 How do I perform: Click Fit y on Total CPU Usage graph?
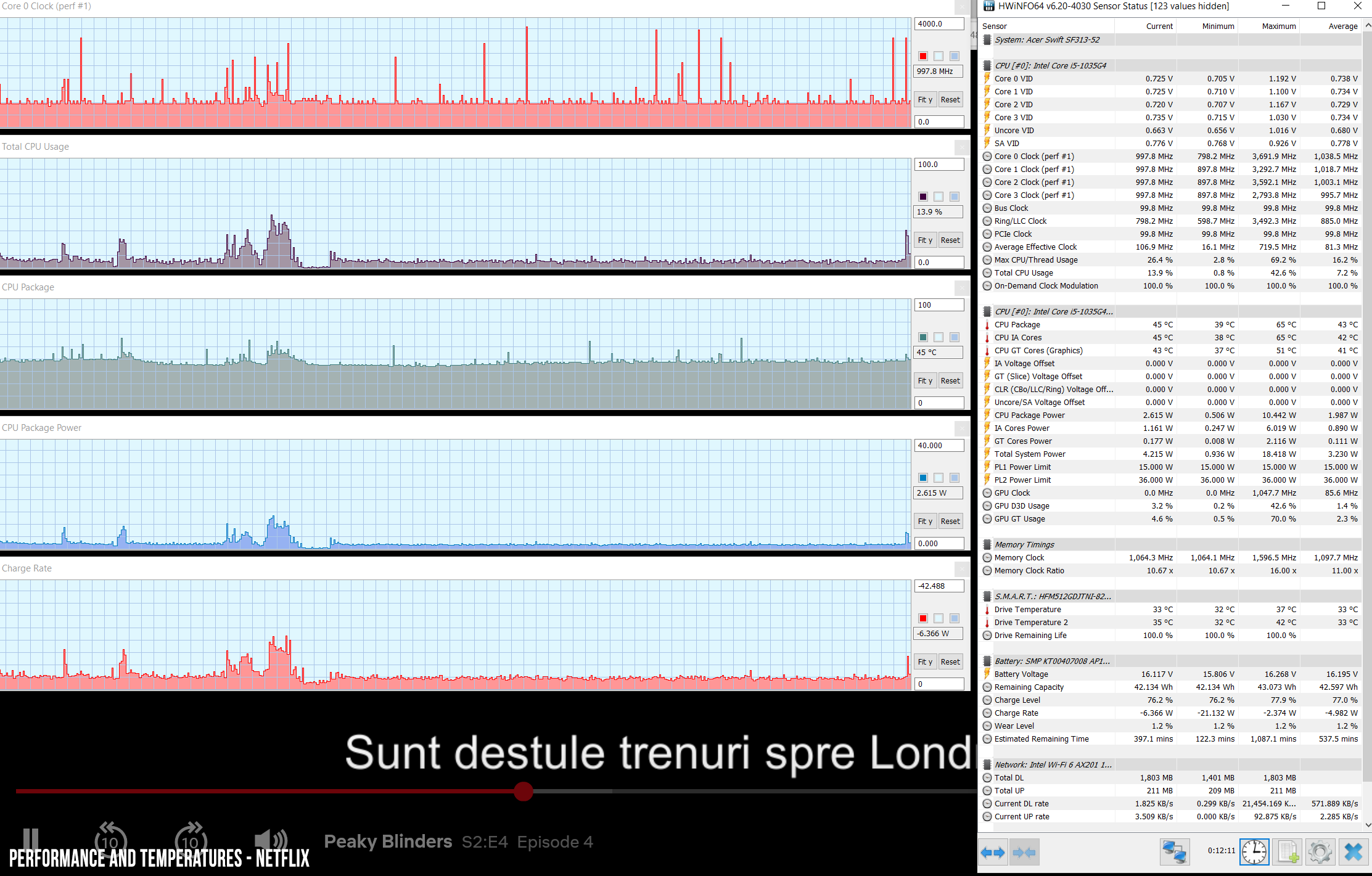925,240
